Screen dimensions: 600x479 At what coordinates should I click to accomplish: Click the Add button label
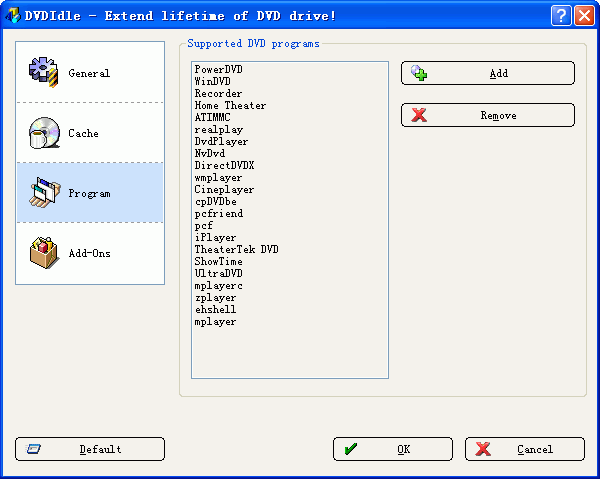point(499,73)
